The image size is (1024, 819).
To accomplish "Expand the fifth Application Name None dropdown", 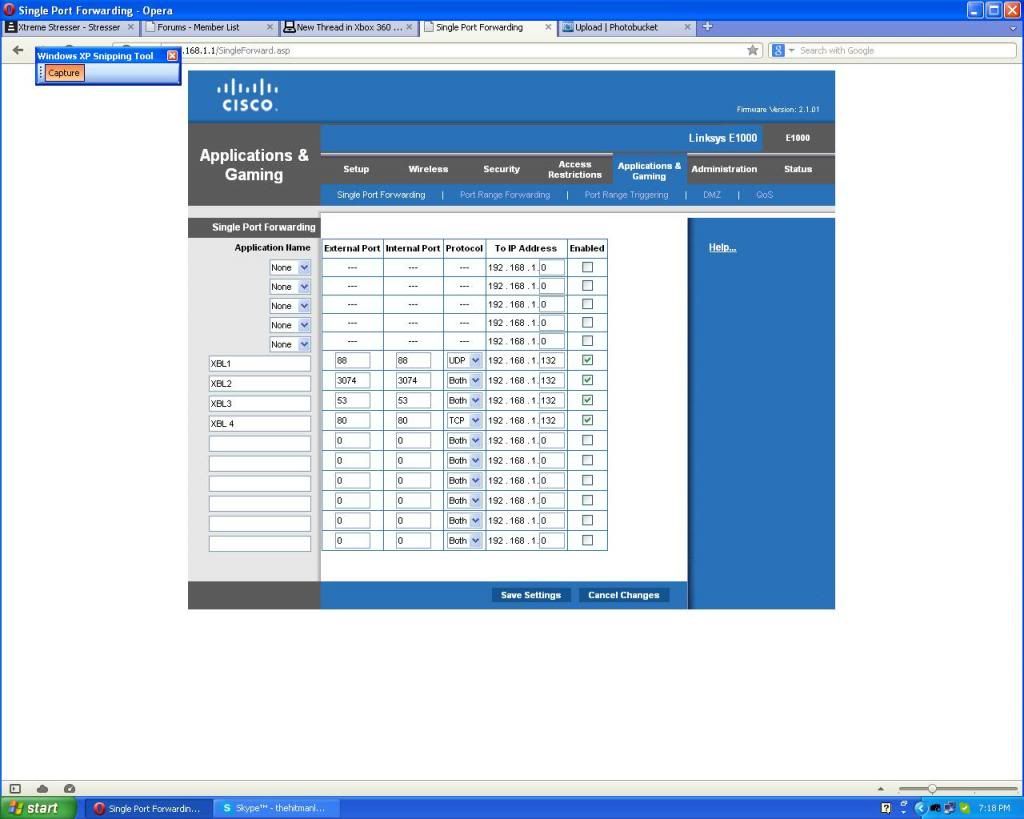I will point(290,344).
